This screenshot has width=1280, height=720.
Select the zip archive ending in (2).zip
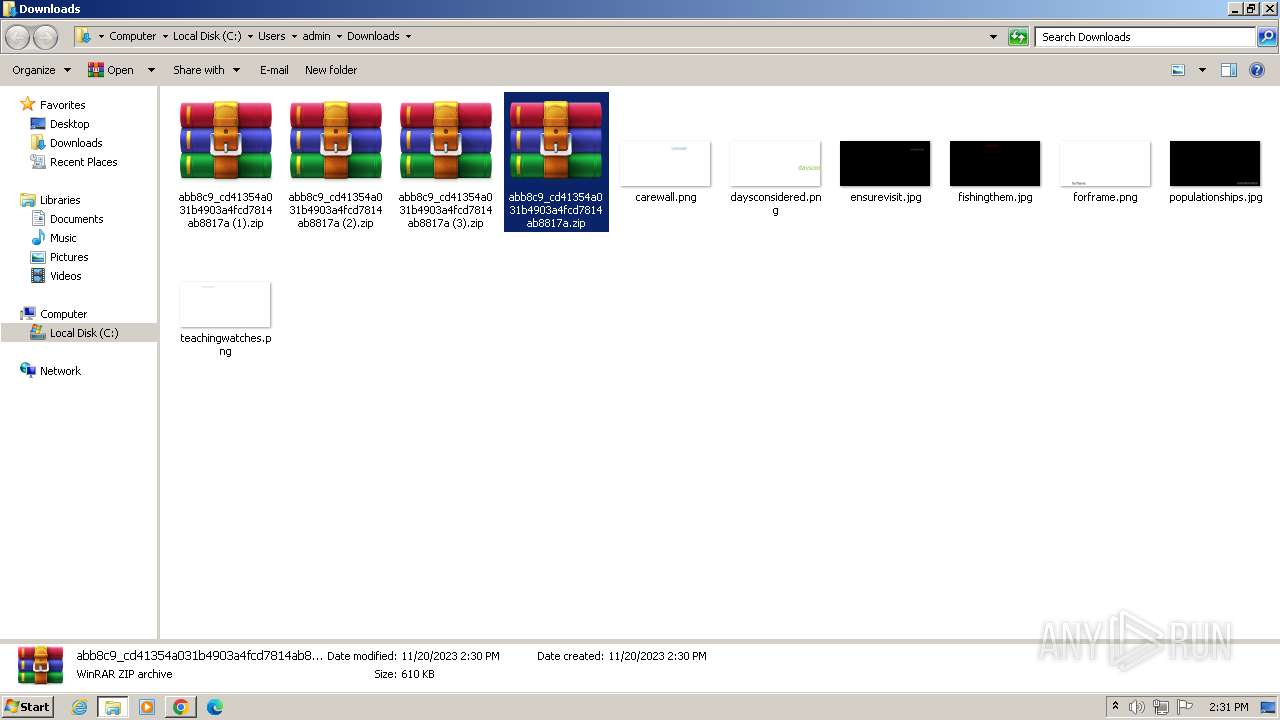click(336, 162)
